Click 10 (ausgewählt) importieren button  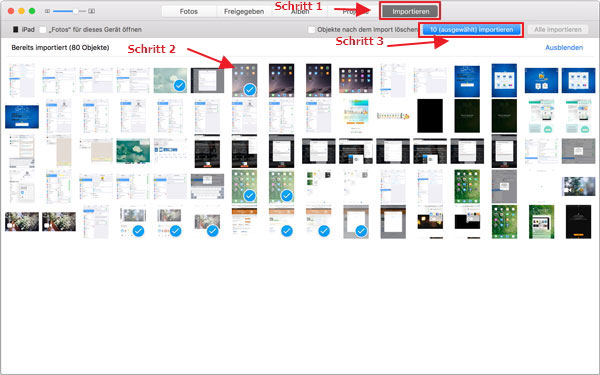pos(471,29)
